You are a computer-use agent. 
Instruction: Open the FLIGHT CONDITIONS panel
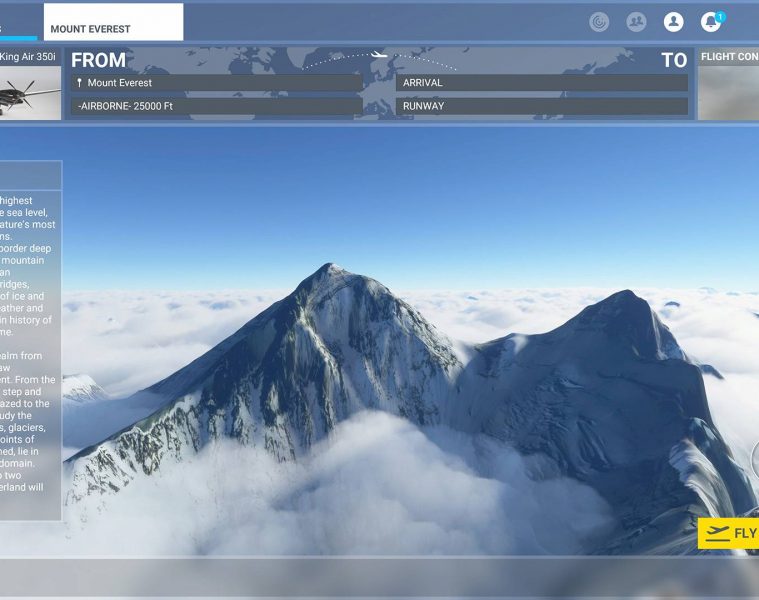click(728, 84)
